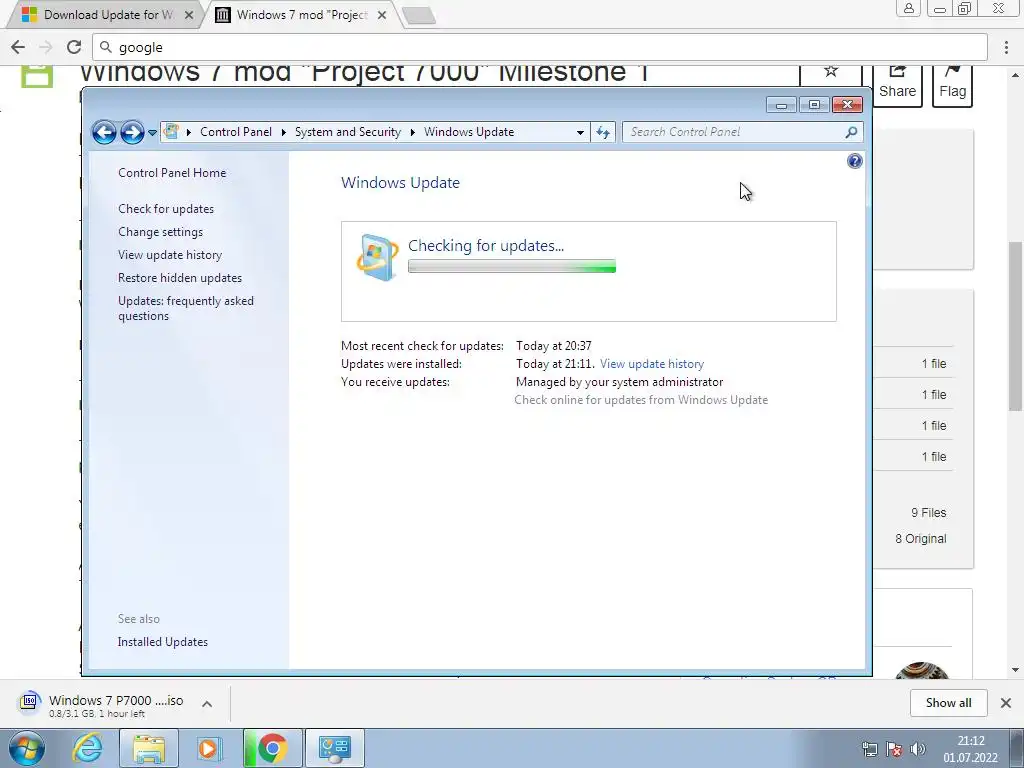
Task: Click the refresh button next to address bar
Action: pos(603,132)
